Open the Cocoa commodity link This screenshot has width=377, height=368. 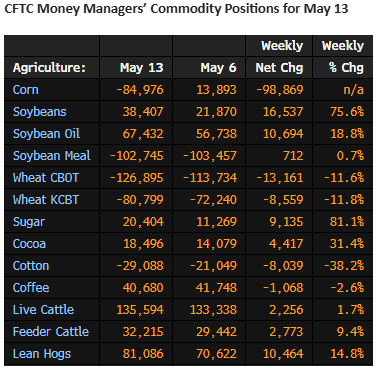[x=29, y=244]
